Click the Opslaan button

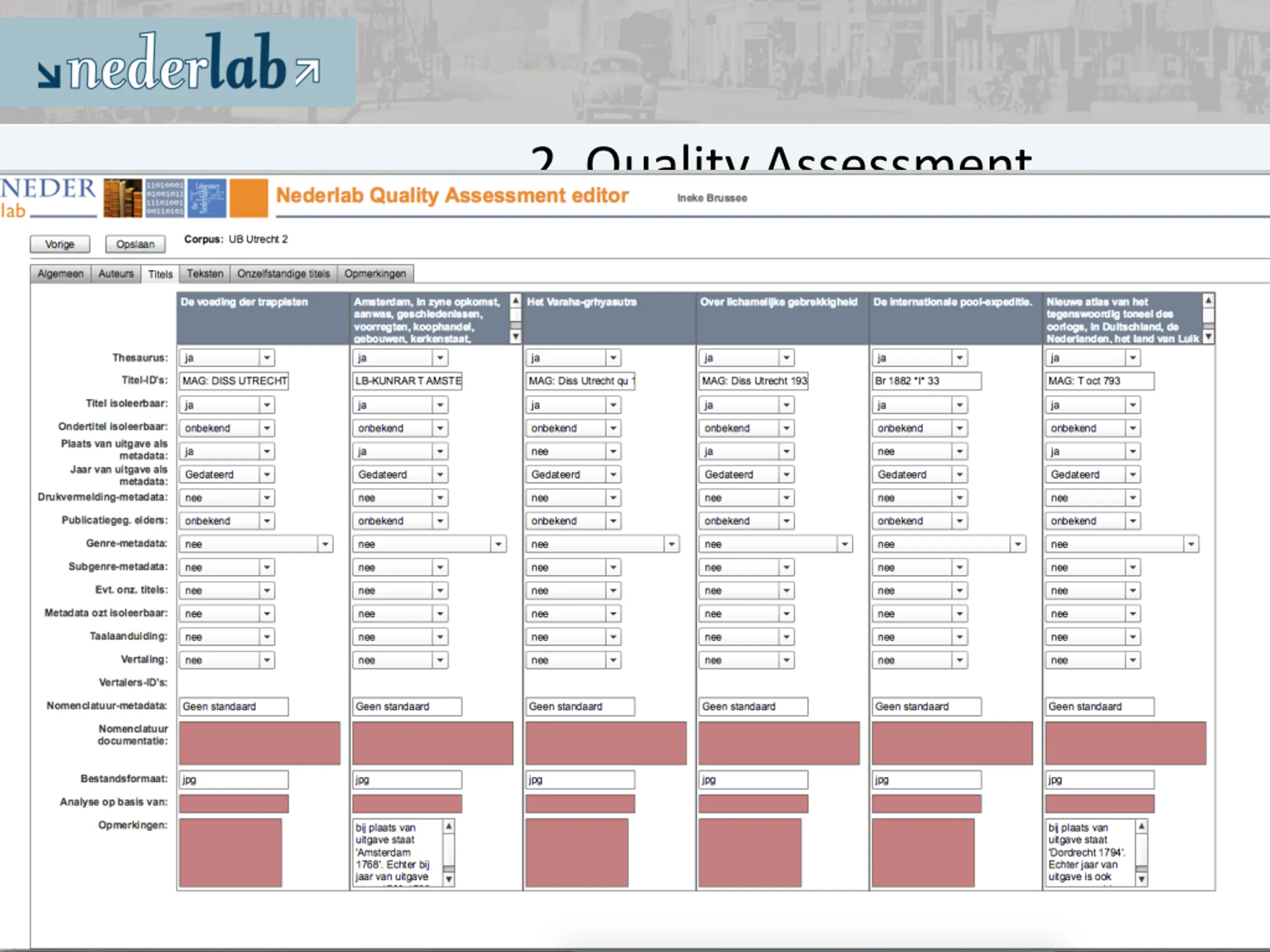(135, 244)
